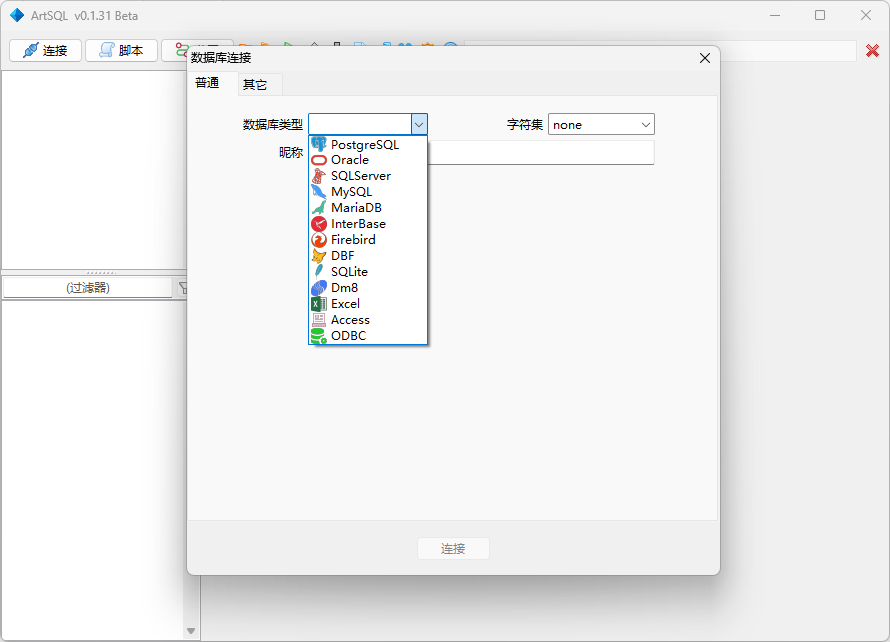
Task: Click the SQLite feather icon
Action: (319, 271)
